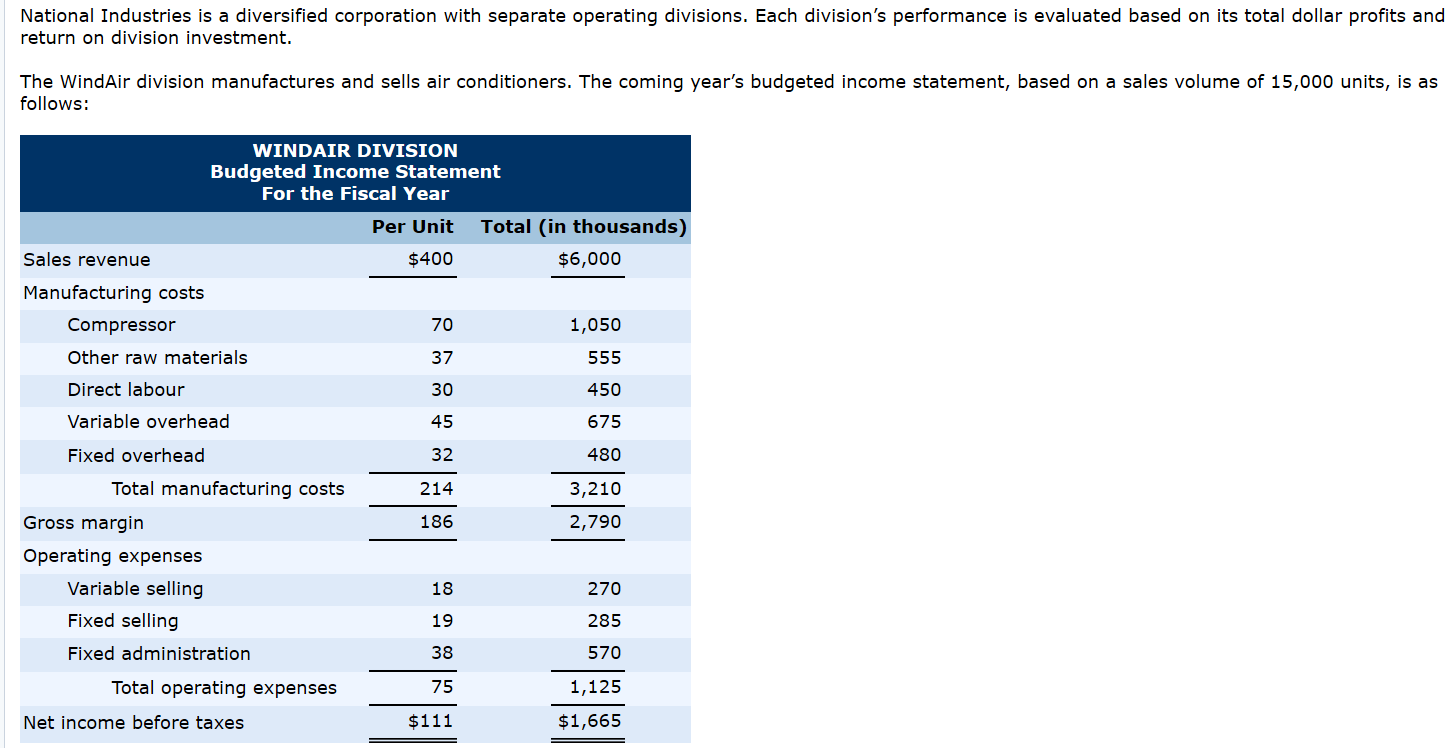The height and width of the screenshot is (748, 1446).
Task: Click the Direct labour per unit 30
Action: 442,390
